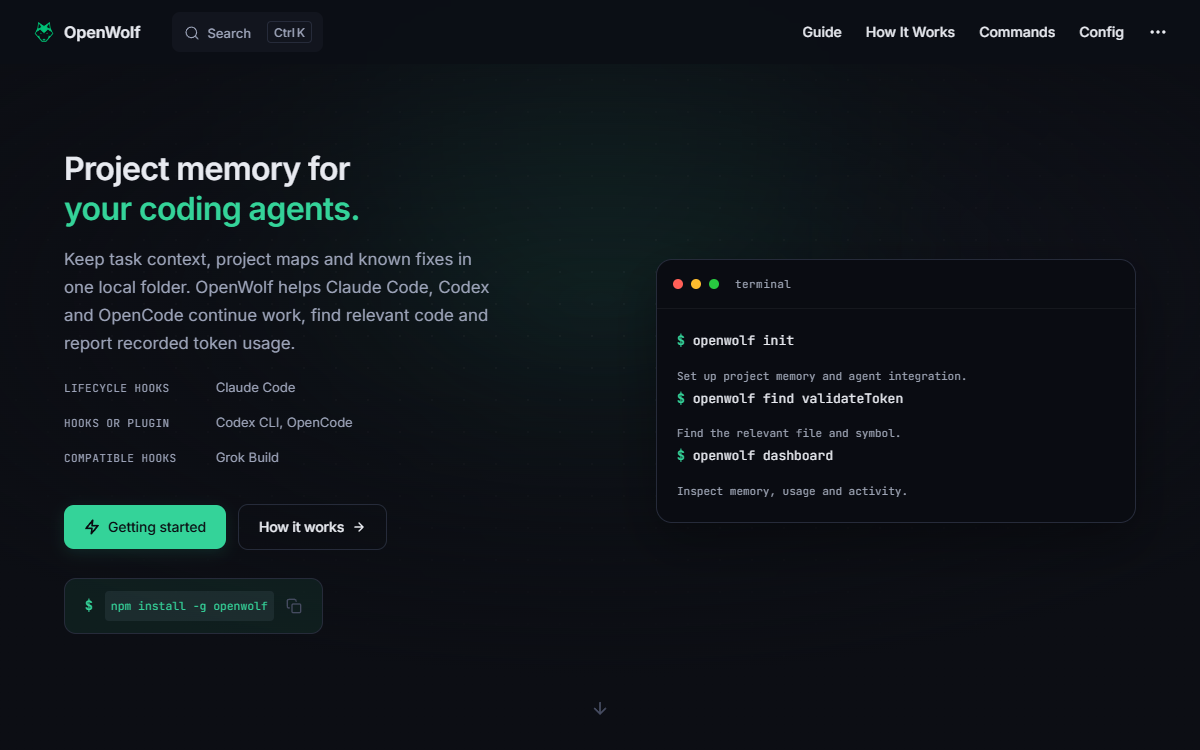Expand the three-dots extra menu

point(1158,32)
